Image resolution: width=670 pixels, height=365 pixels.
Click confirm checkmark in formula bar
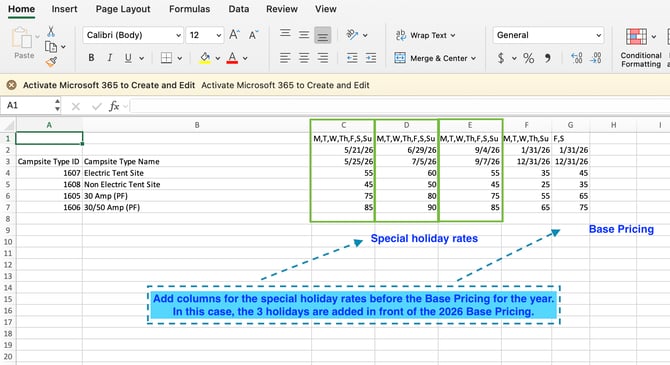(x=97, y=106)
